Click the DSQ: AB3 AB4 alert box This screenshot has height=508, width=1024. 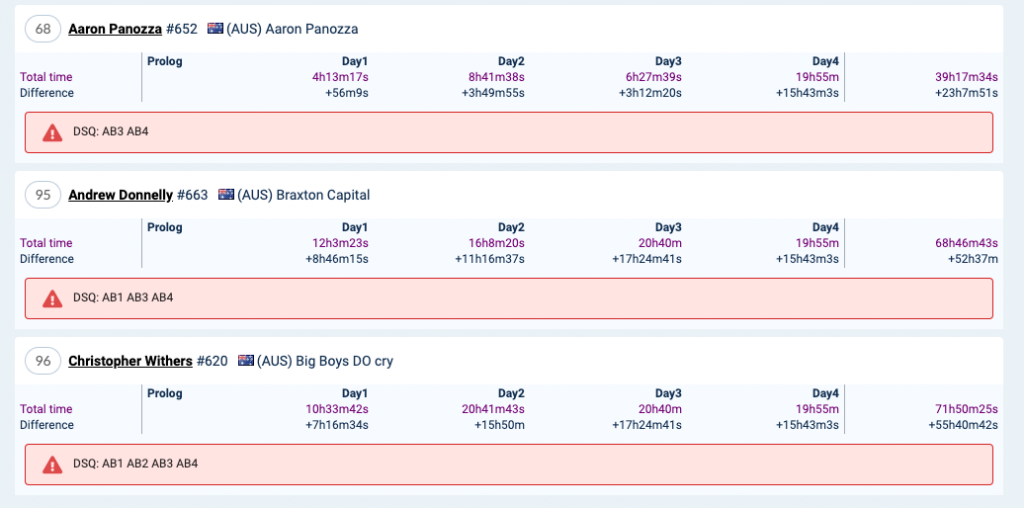(508, 132)
